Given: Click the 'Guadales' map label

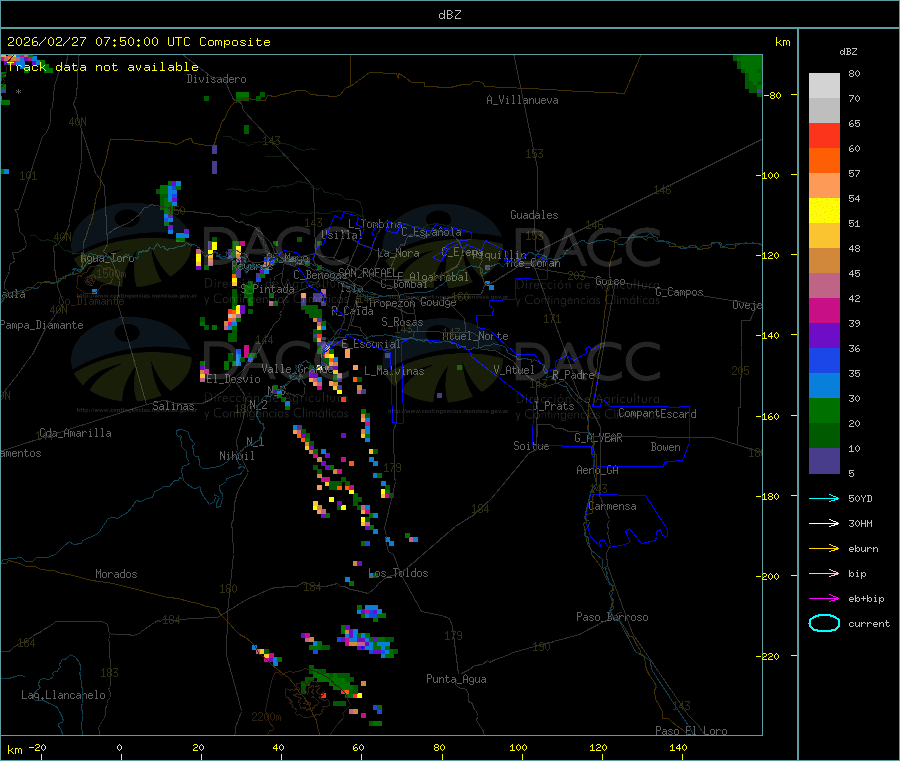Looking at the screenshot, I should point(534,215).
